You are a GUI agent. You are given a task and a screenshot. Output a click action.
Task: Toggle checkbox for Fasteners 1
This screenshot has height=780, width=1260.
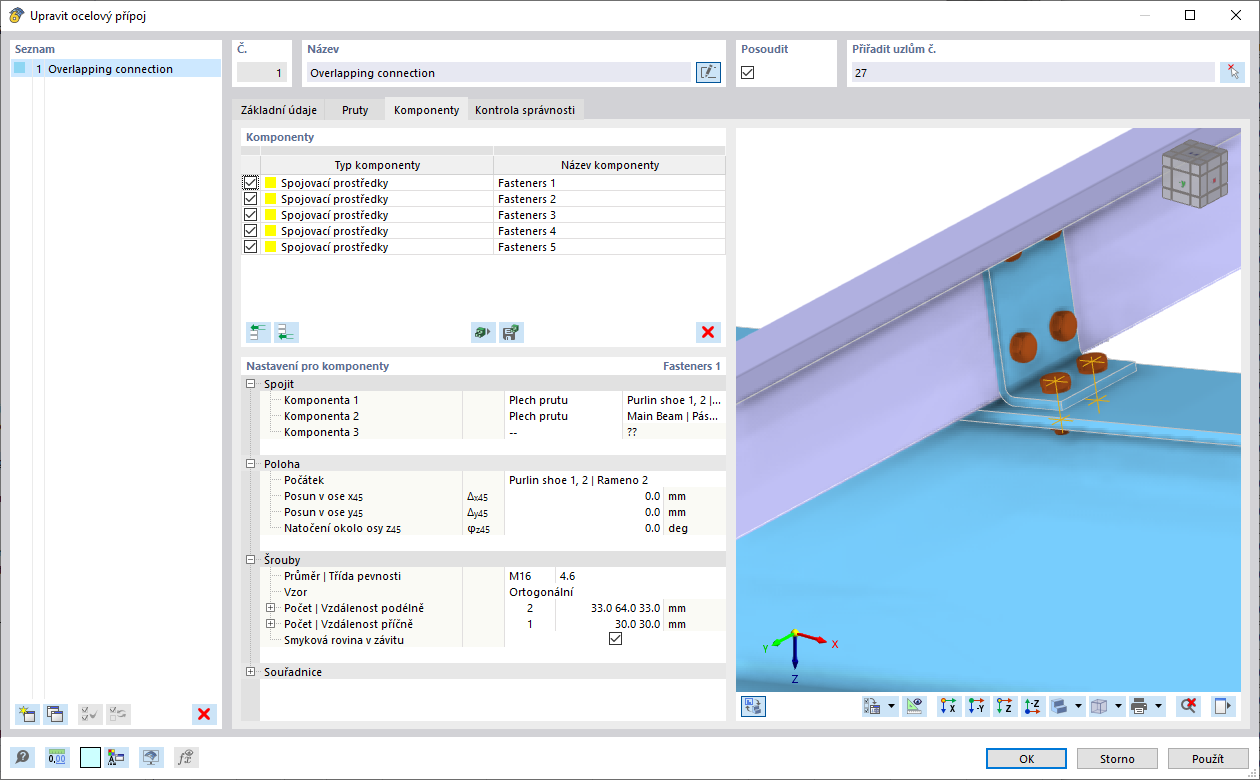pyautogui.click(x=250, y=183)
